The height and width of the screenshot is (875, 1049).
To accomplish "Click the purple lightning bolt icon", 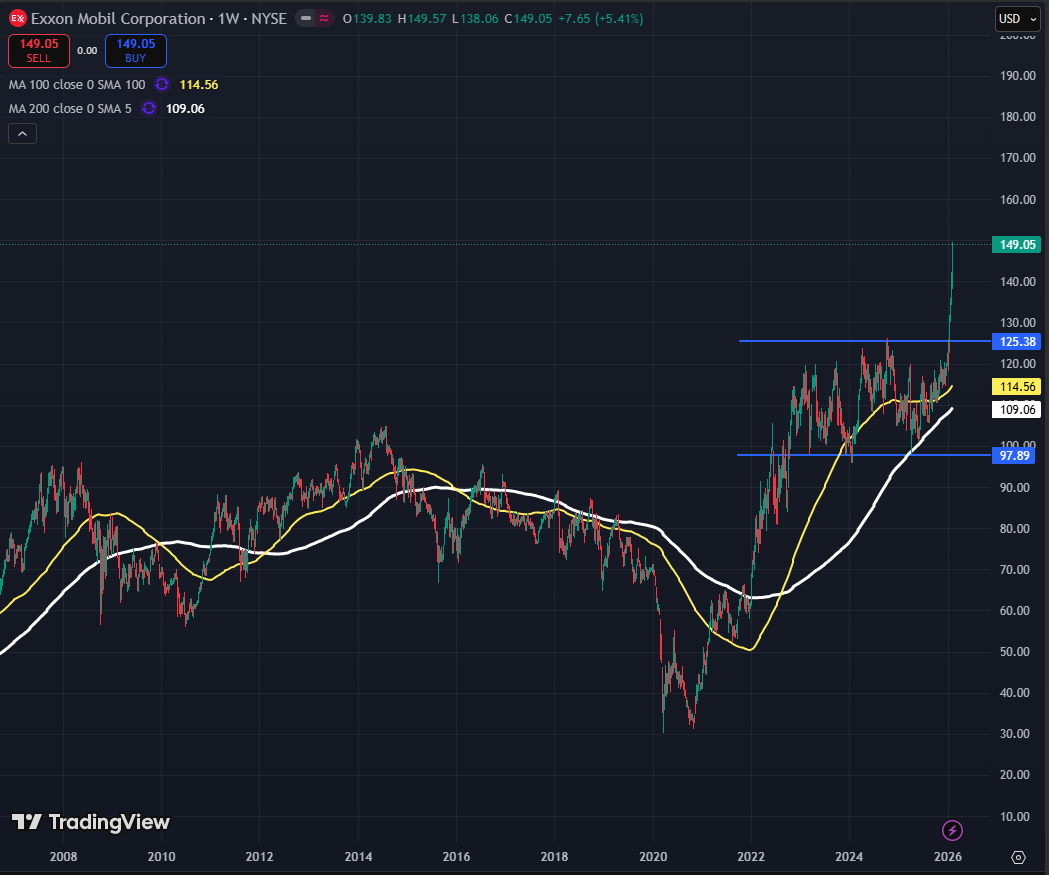I will coord(952,830).
